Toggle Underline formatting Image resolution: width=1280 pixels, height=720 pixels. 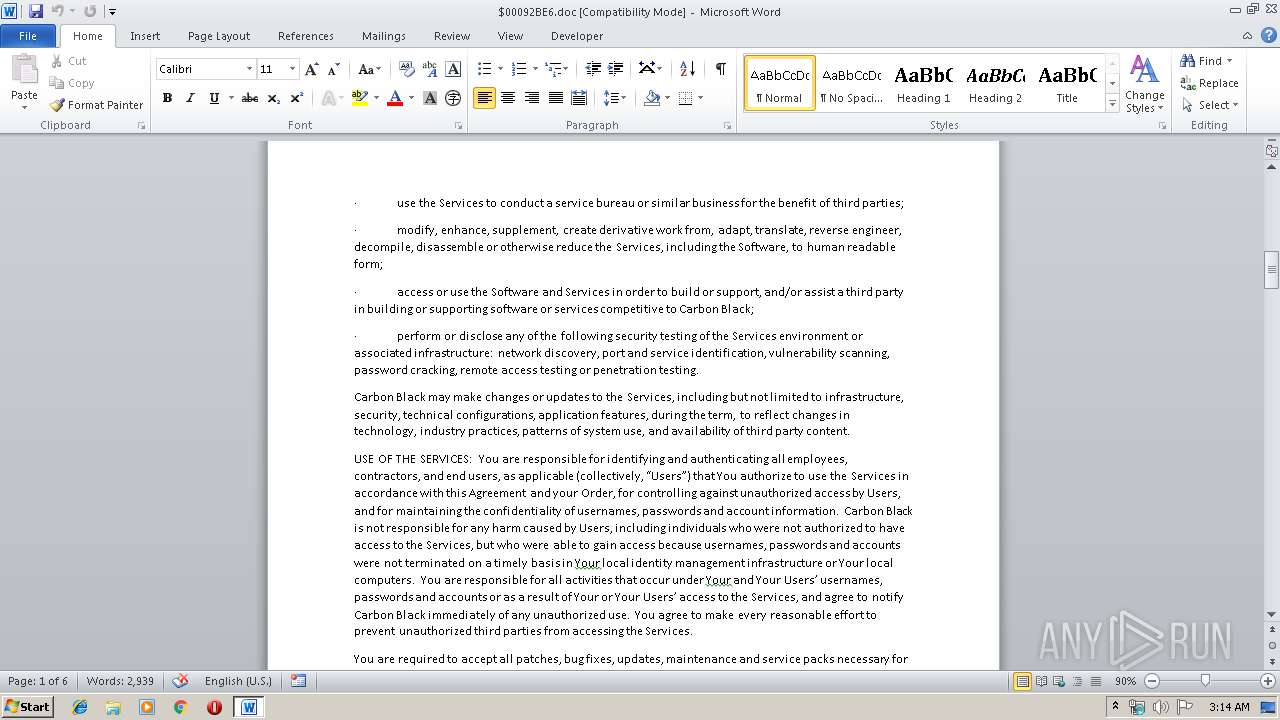(x=214, y=98)
